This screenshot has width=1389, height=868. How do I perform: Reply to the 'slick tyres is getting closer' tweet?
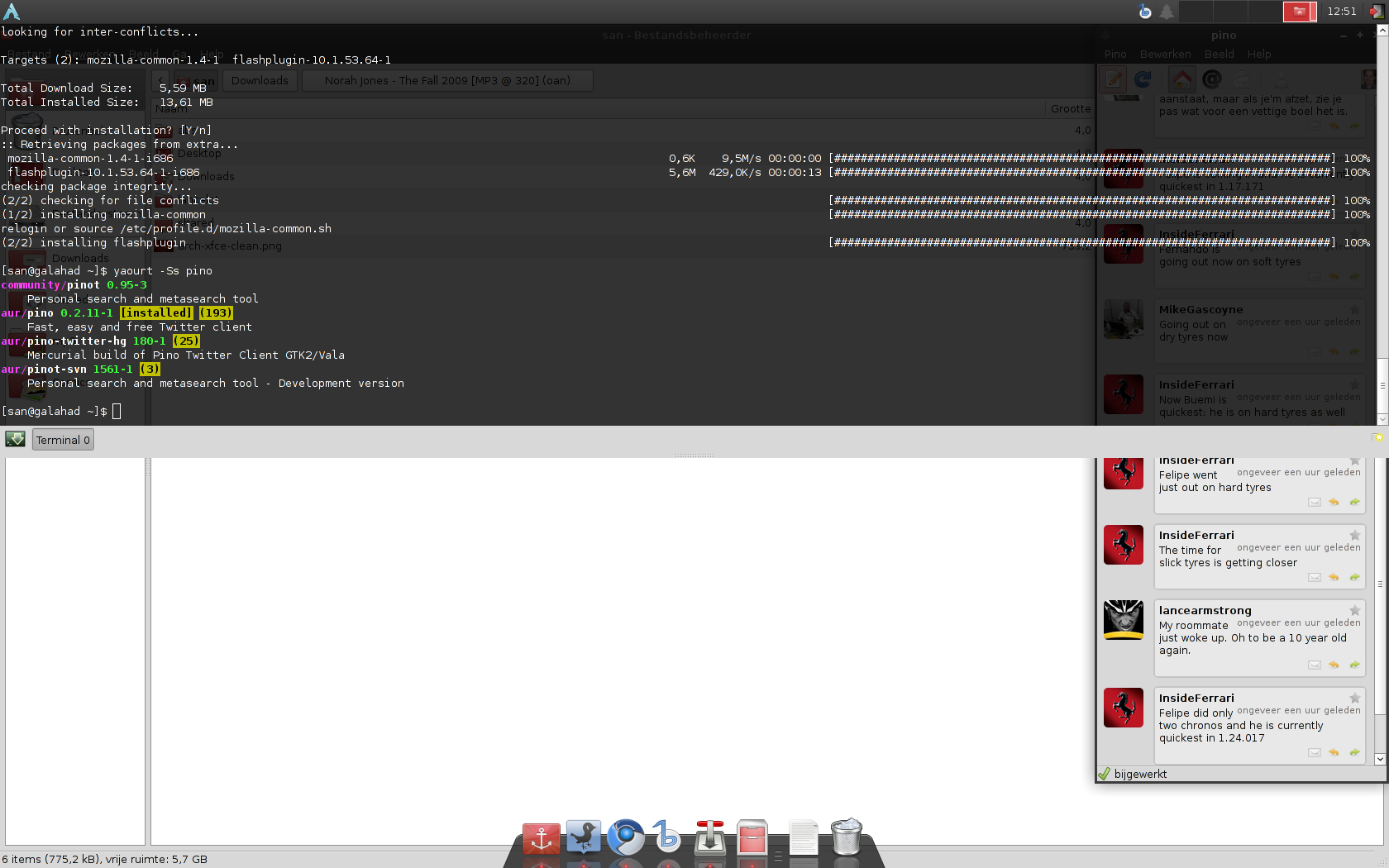click(1334, 577)
